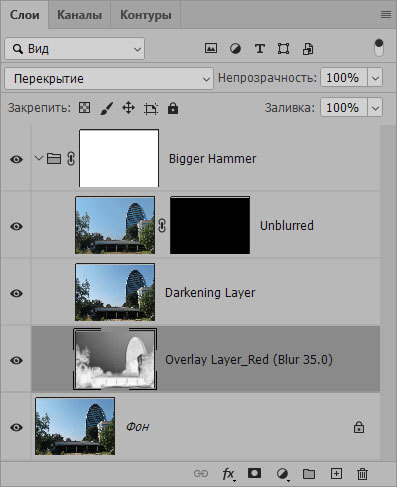Click the Непрозрачность label
The width and height of the screenshot is (397, 487).
coord(267,78)
